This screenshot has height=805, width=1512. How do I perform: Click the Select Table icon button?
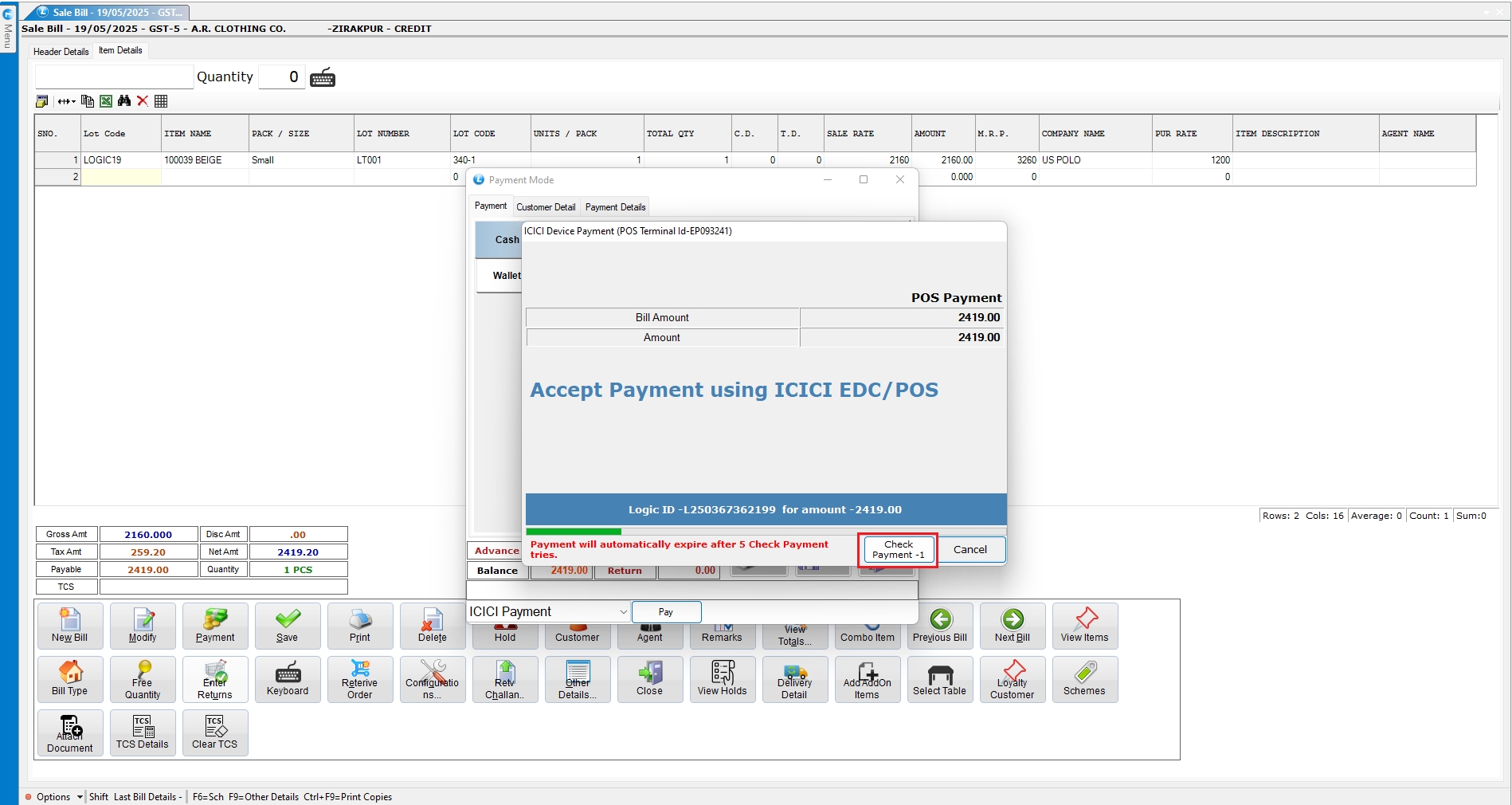pos(939,679)
